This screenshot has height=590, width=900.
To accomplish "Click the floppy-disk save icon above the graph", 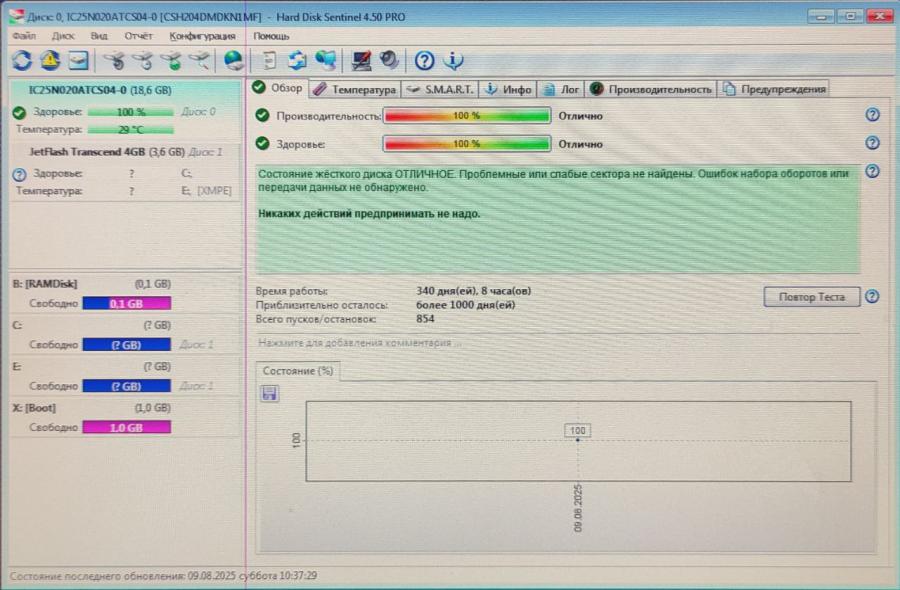I will point(269,393).
